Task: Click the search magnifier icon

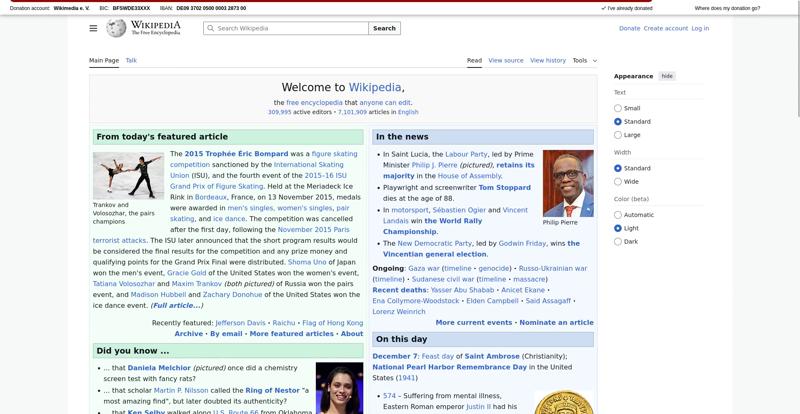Action: tap(210, 28)
